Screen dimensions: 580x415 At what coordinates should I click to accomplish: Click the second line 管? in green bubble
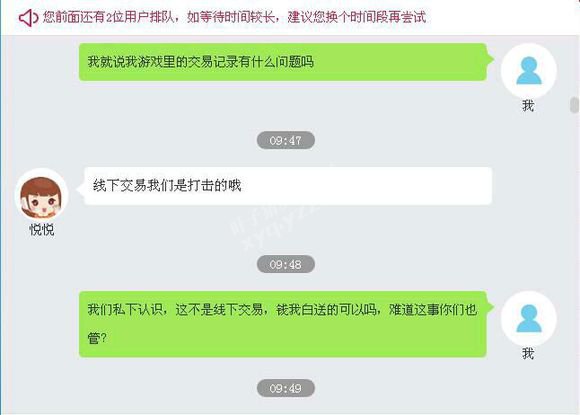click(97, 338)
